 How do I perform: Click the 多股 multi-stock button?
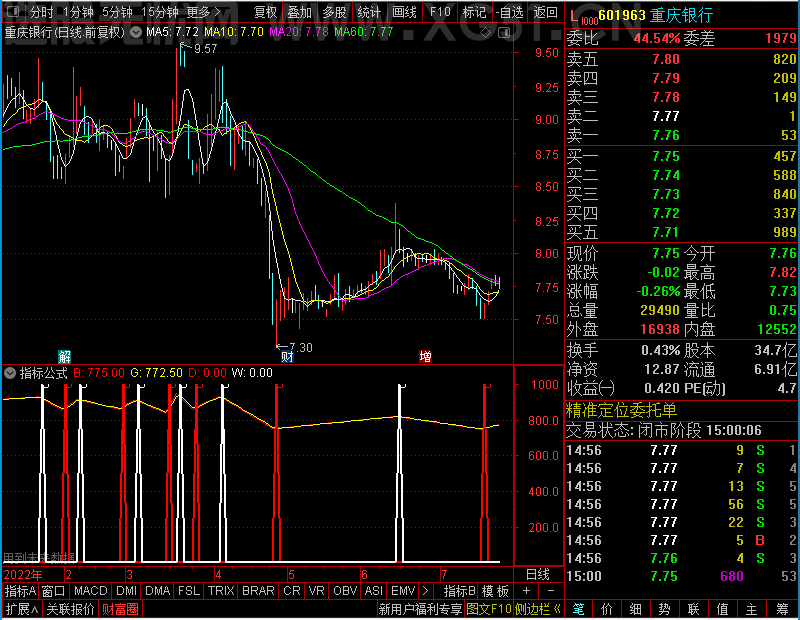pos(334,12)
